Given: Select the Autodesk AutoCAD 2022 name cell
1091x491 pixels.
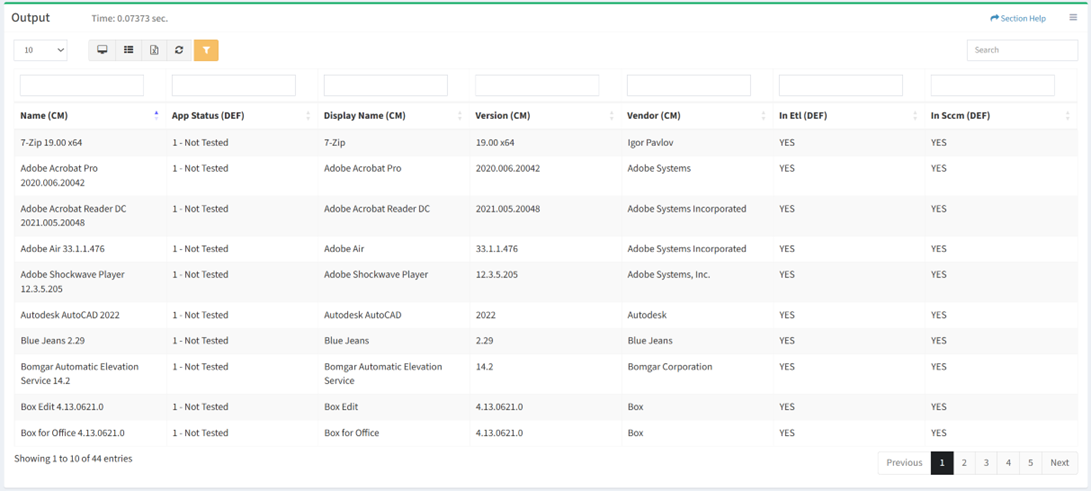Looking at the screenshot, I should point(90,315).
